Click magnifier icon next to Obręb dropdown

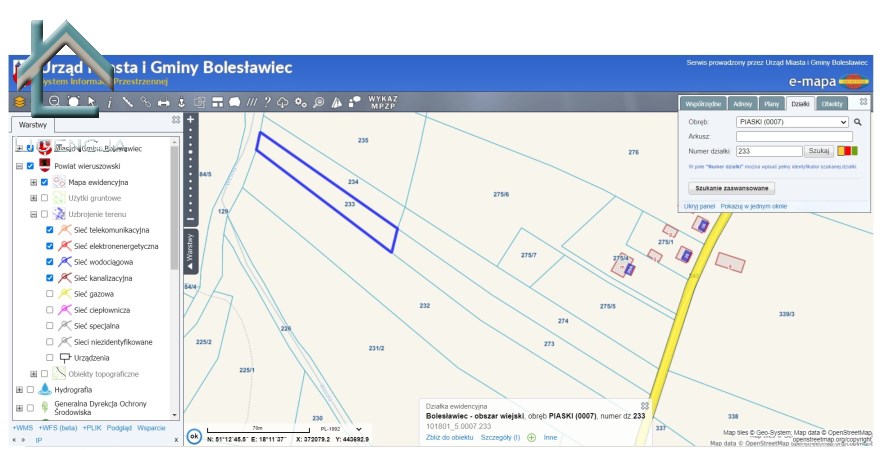857,122
